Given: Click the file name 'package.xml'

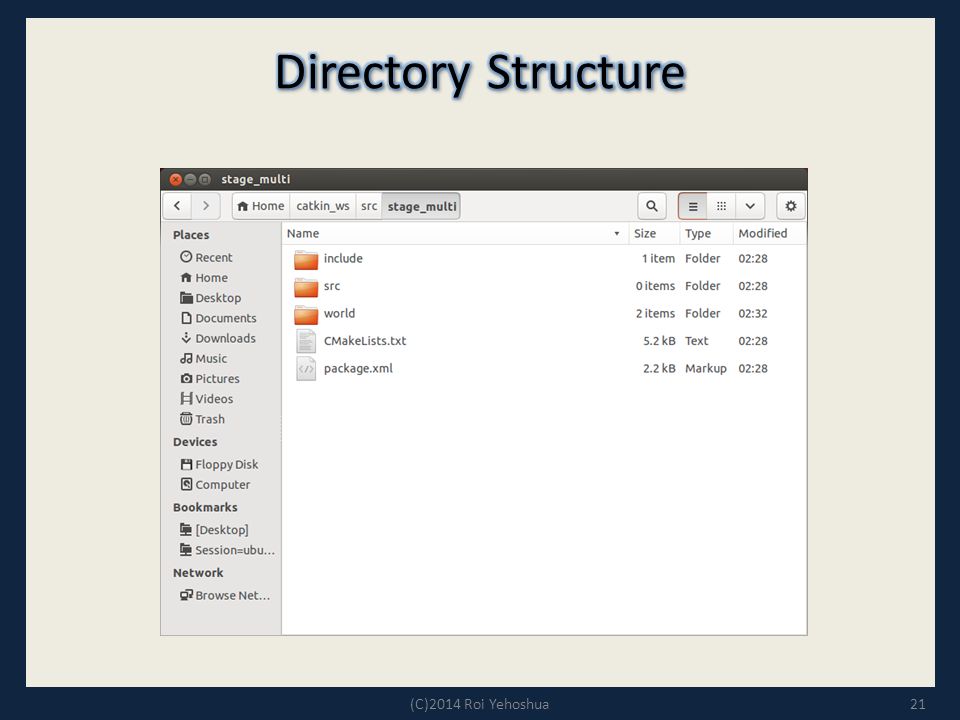Looking at the screenshot, I should pyautogui.click(x=358, y=369).
